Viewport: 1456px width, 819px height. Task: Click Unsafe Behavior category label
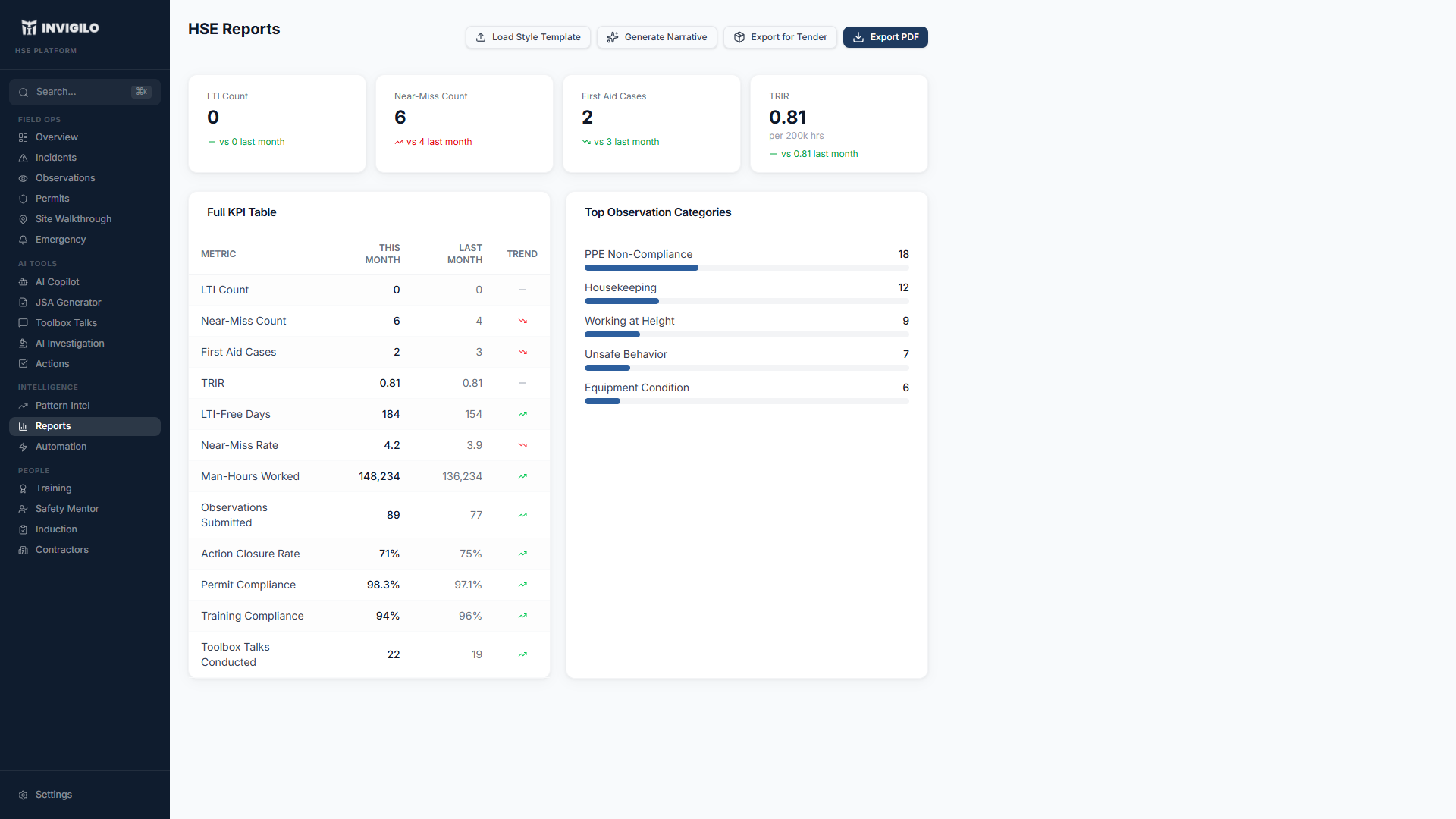[626, 354]
